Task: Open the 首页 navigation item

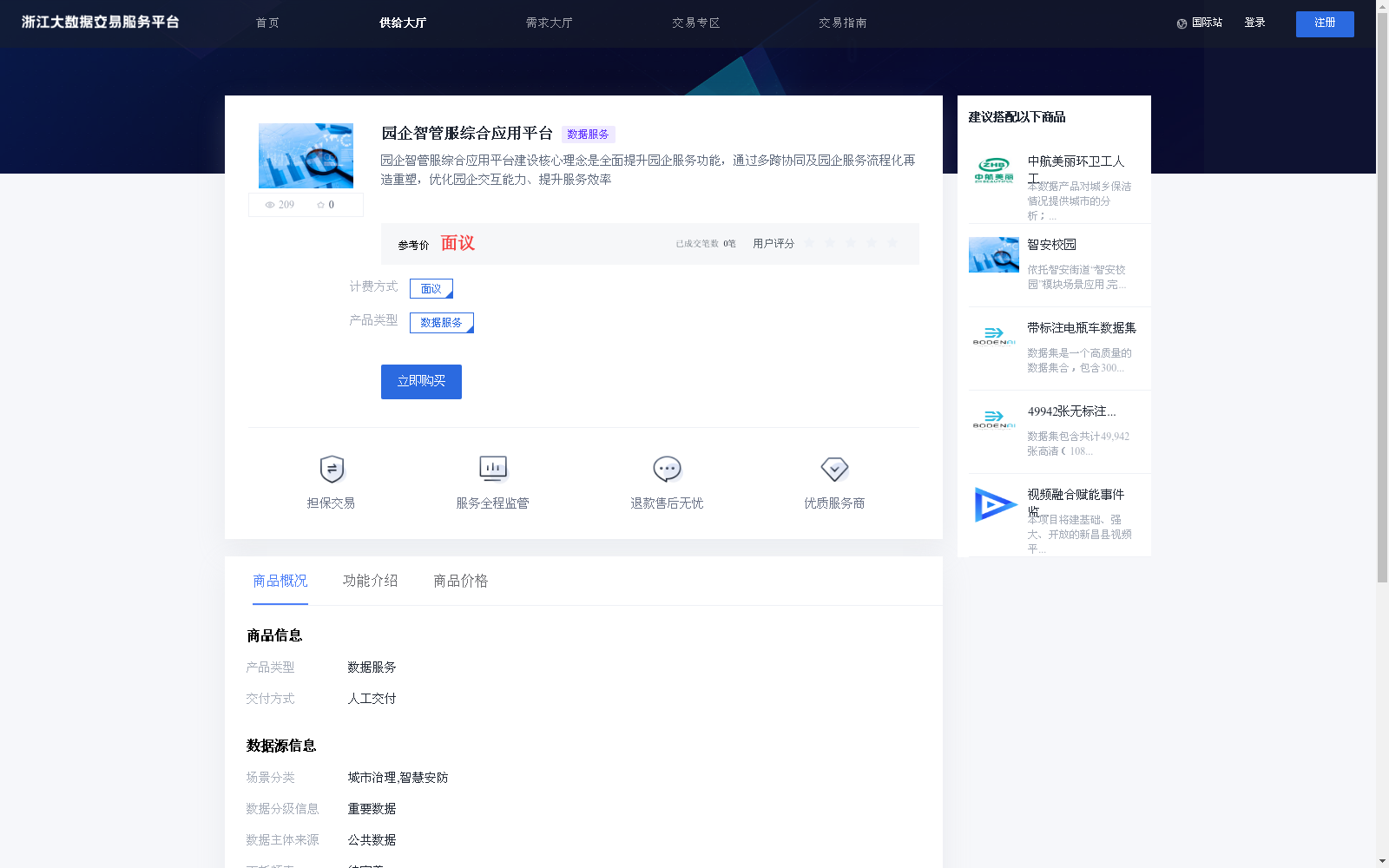Action: pos(267,23)
